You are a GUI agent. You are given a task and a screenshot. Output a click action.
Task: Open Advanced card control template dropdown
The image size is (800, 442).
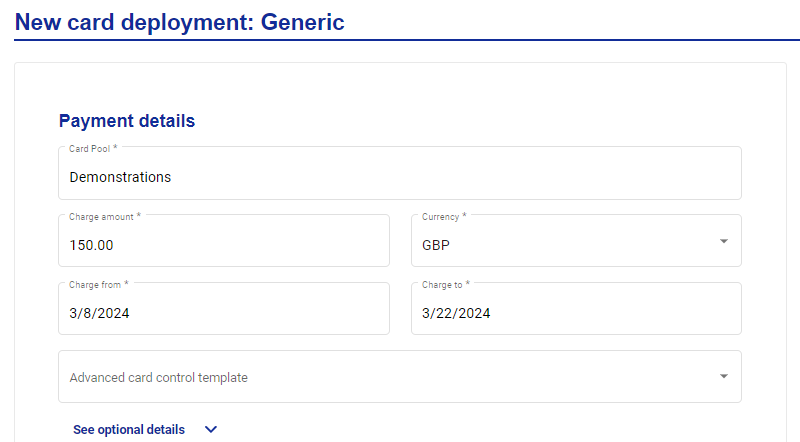(x=399, y=377)
